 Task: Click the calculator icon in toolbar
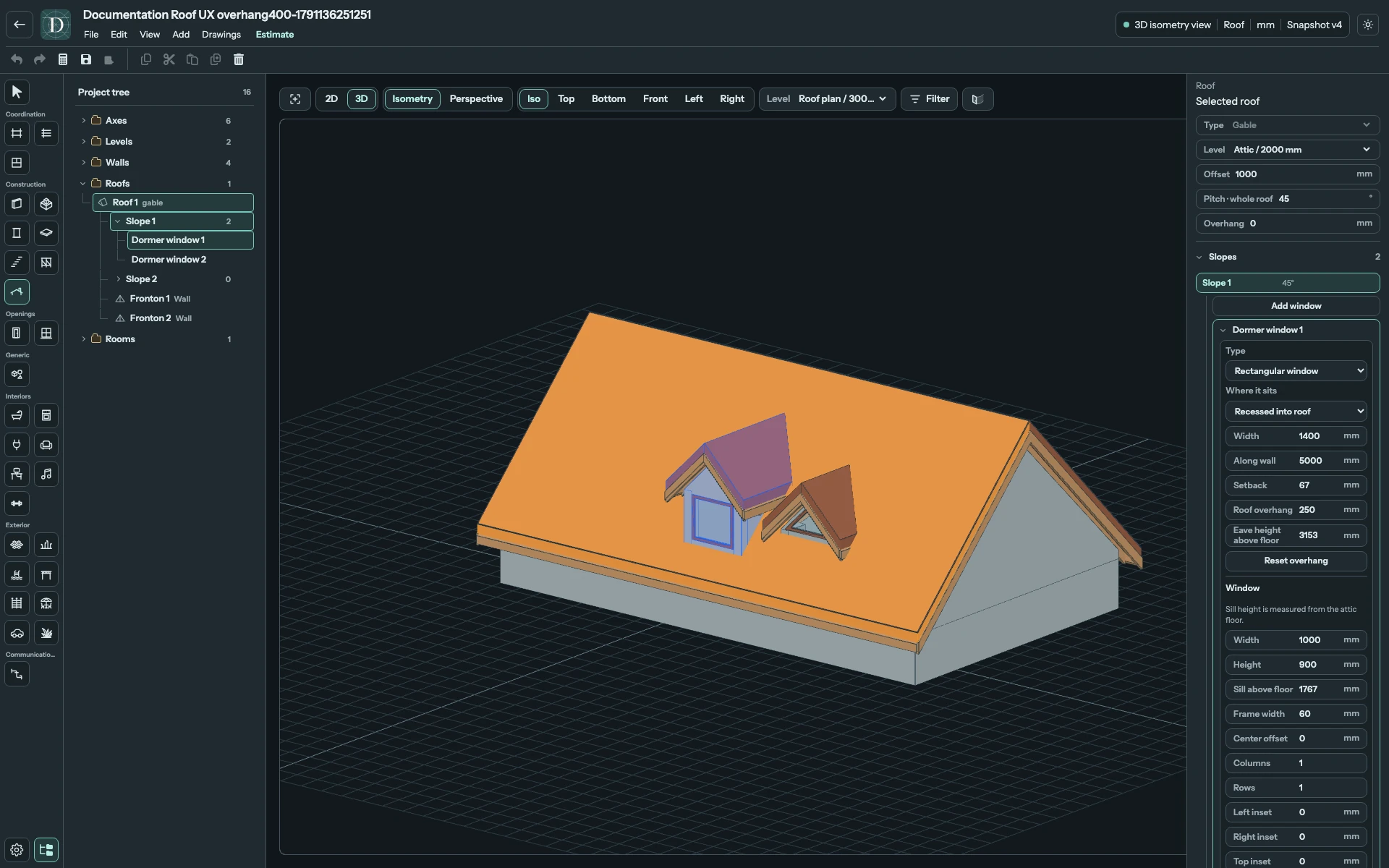click(x=63, y=59)
